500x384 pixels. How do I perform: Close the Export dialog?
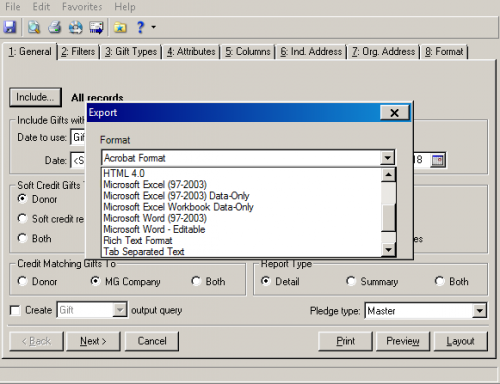(x=395, y=113)
